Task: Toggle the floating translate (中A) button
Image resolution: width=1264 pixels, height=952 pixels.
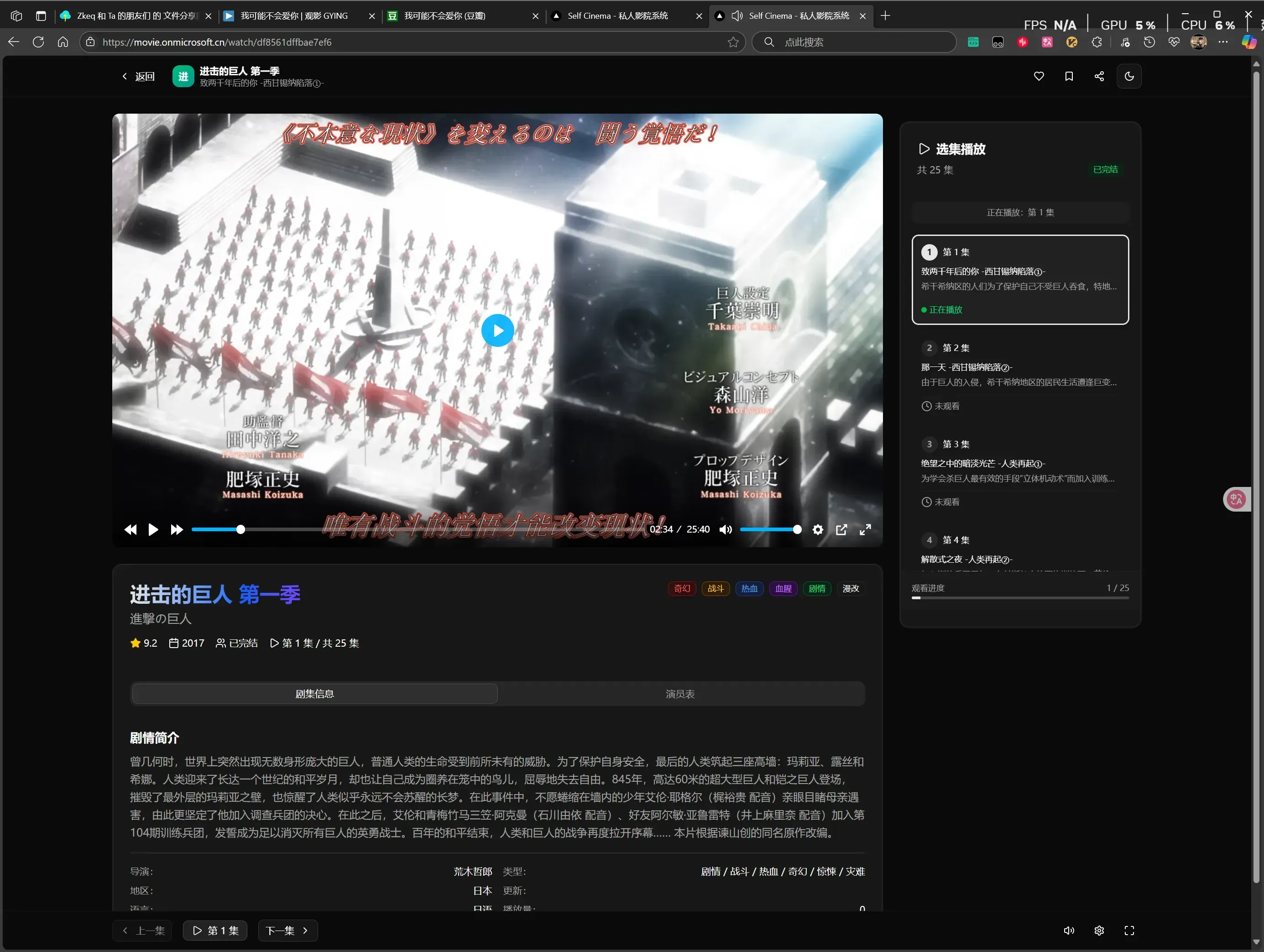Action: tap(1236, 499)
